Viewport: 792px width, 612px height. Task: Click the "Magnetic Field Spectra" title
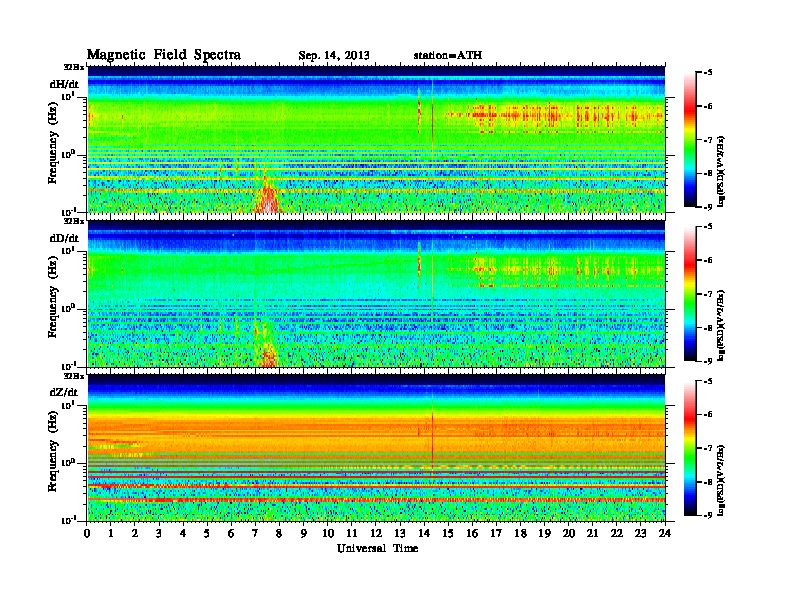point(164,55)
